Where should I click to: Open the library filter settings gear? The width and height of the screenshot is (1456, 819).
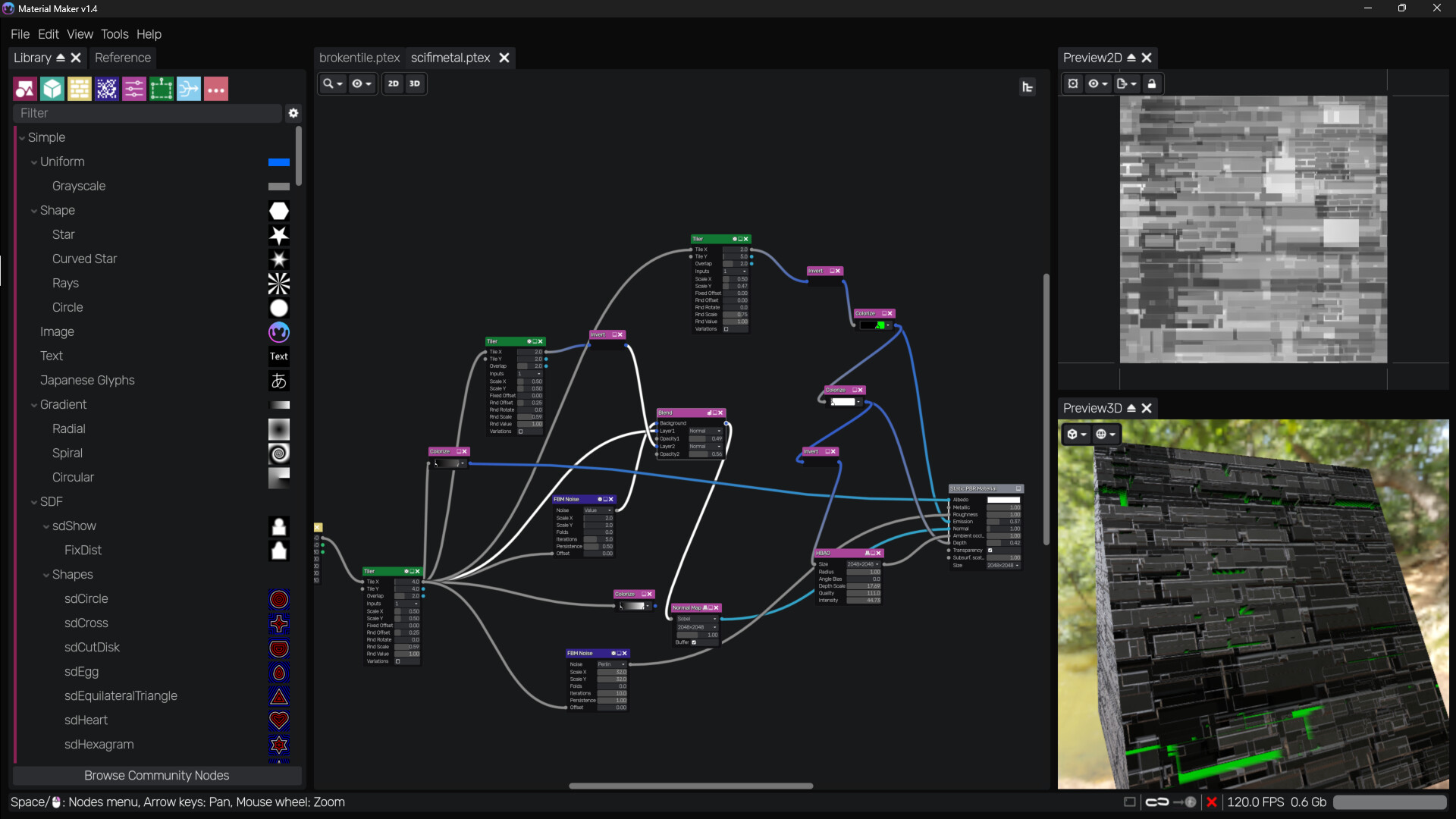pos(293,113)
